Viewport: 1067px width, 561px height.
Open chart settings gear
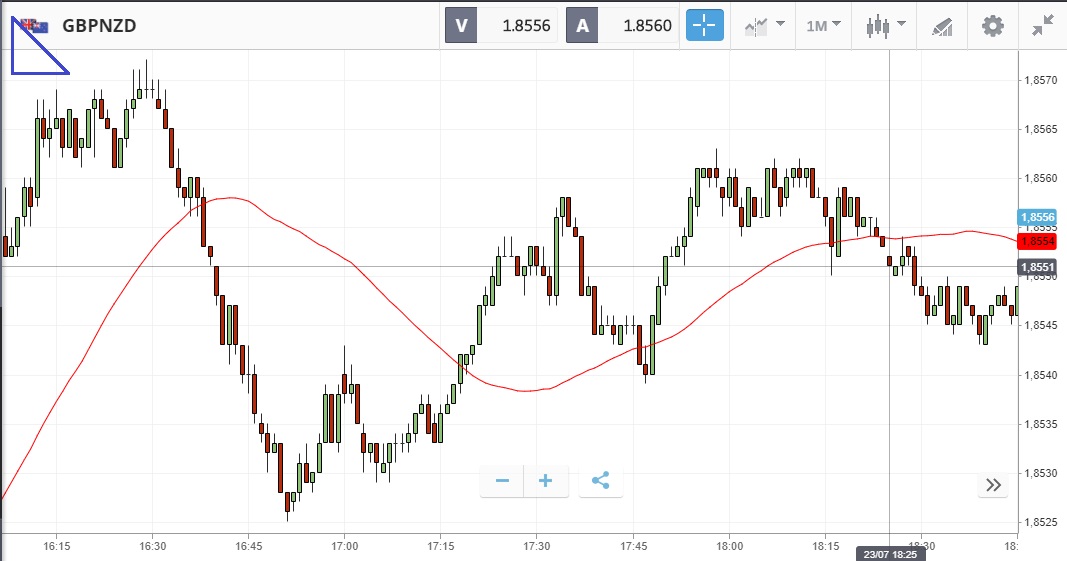pyautogui.click(x=992, y=26)
